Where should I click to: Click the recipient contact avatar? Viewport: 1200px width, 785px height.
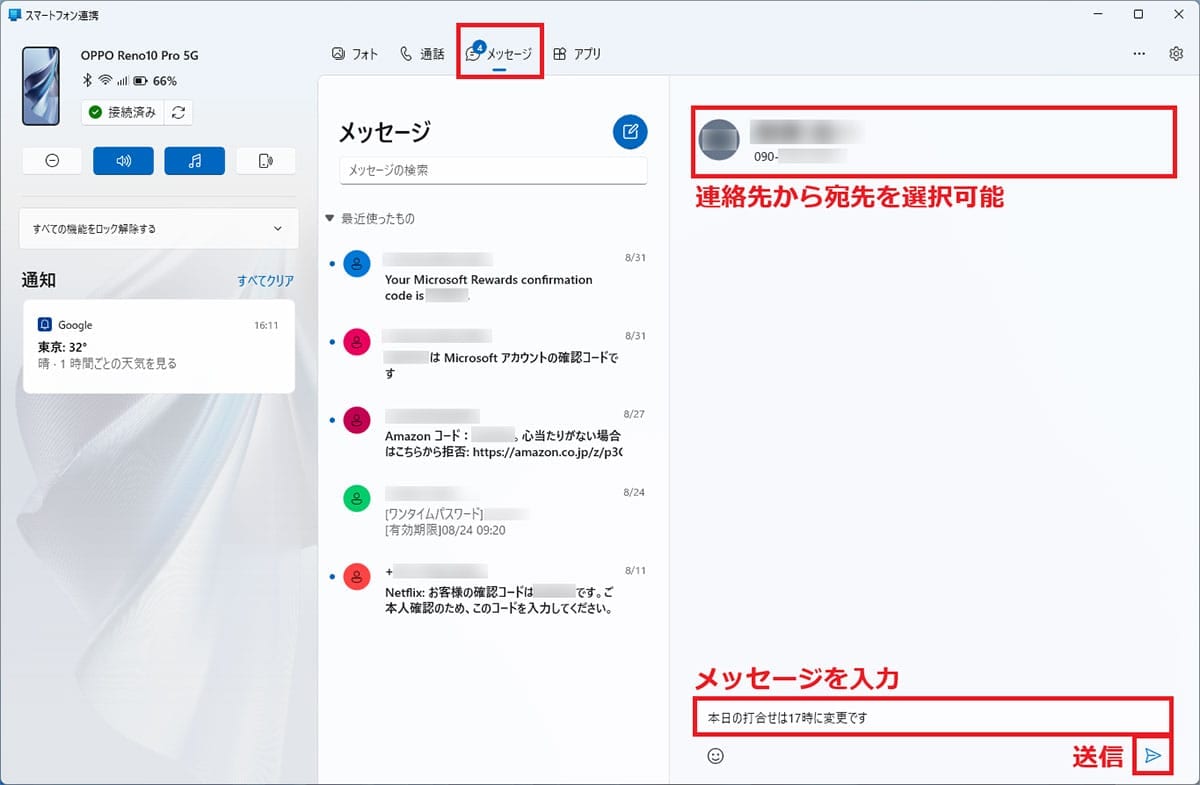click(718, 140)
